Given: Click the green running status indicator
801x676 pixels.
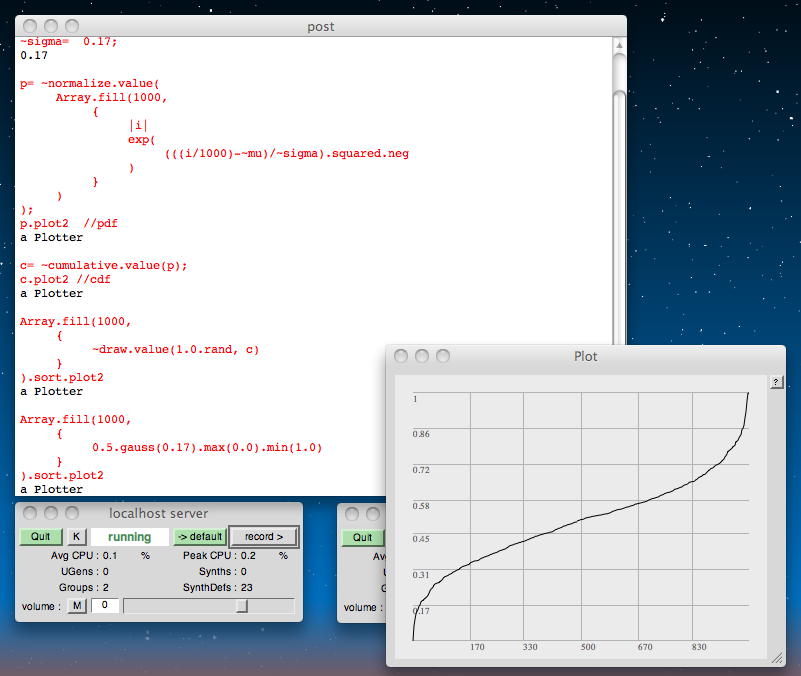Looking at the screenshot, I should (129, 537).
